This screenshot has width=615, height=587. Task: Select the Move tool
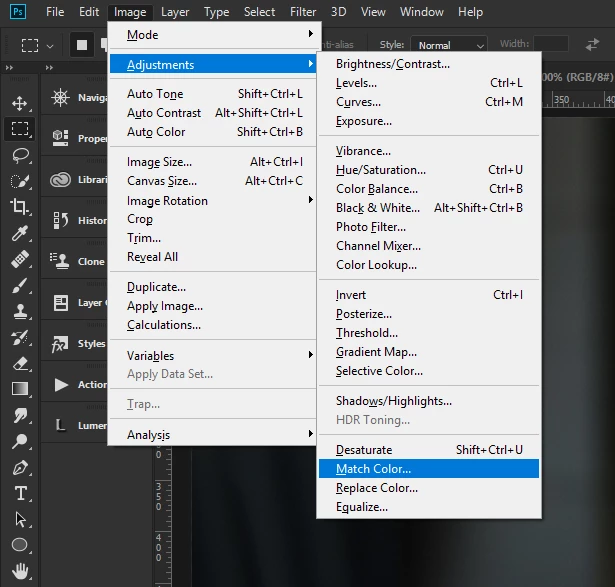pyautogui.click(x=20, y=103)
